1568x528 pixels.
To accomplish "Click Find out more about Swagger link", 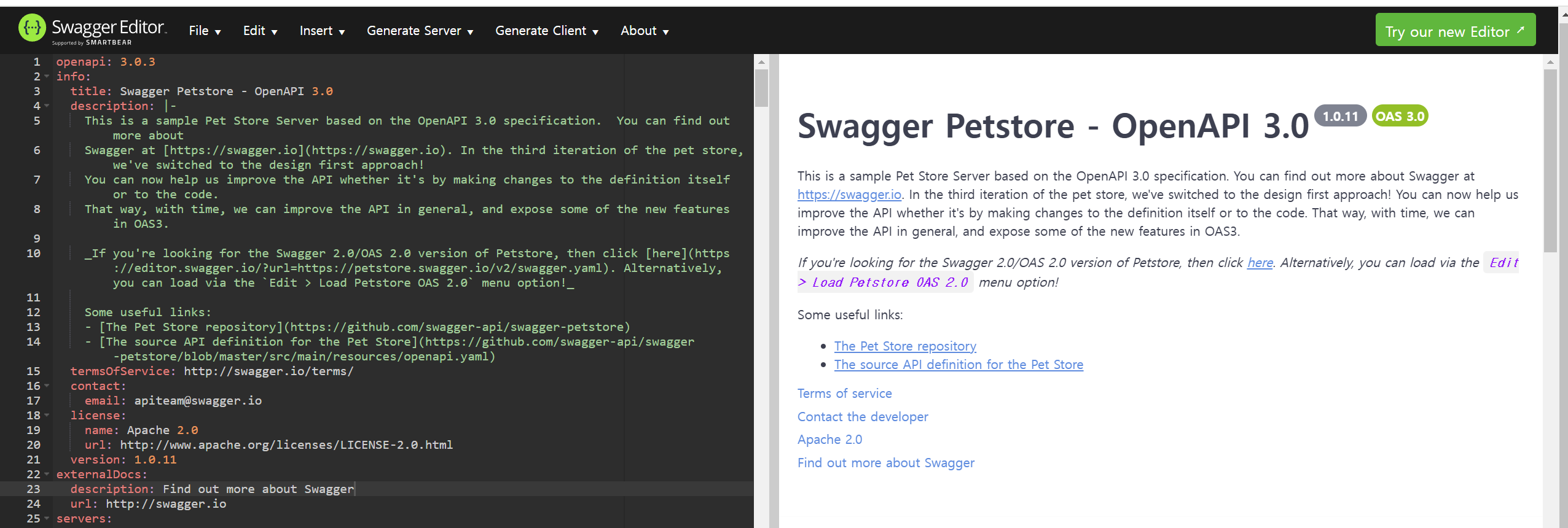I will [x=885, y=463].
